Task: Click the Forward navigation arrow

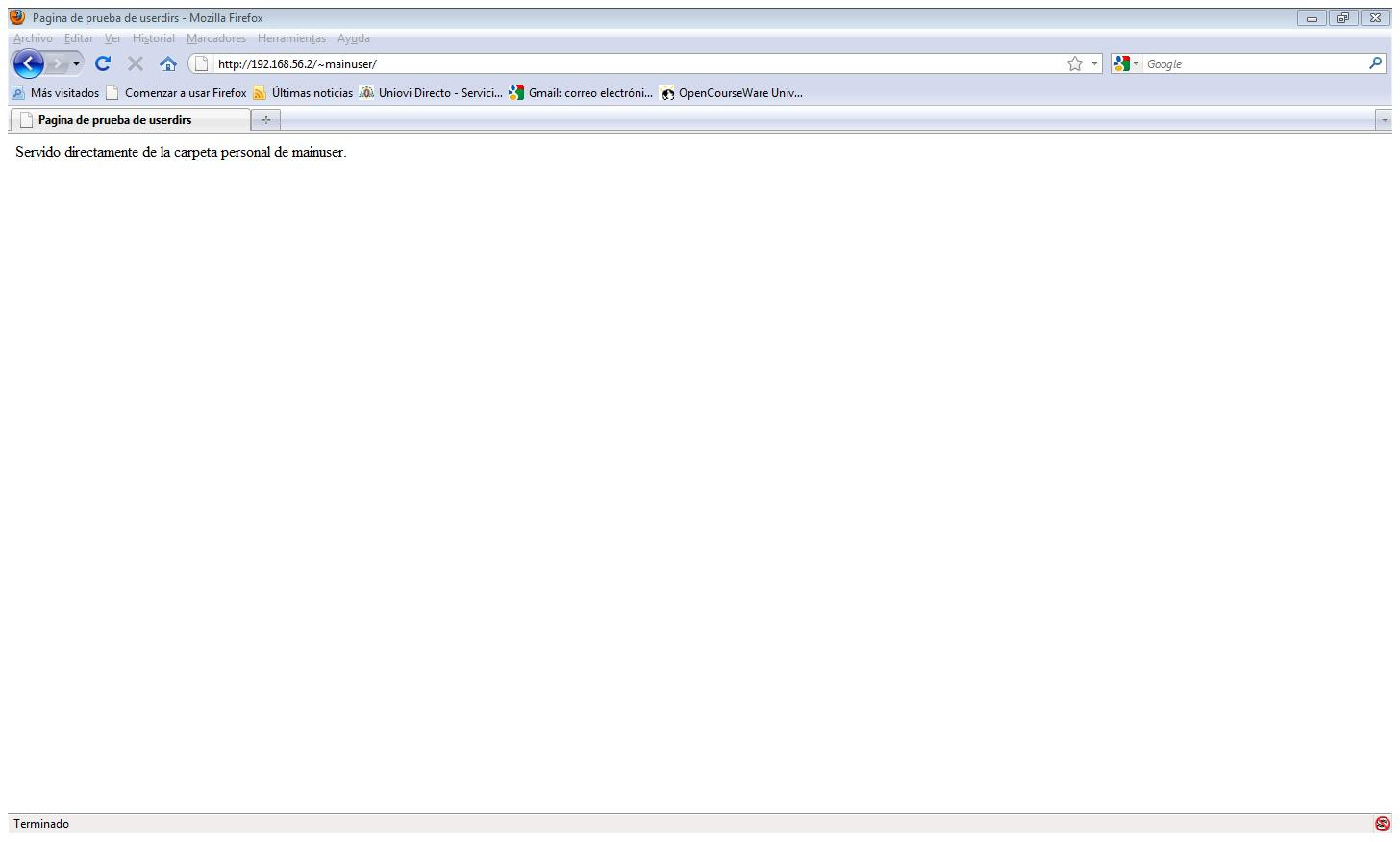Action: (58, 64)
